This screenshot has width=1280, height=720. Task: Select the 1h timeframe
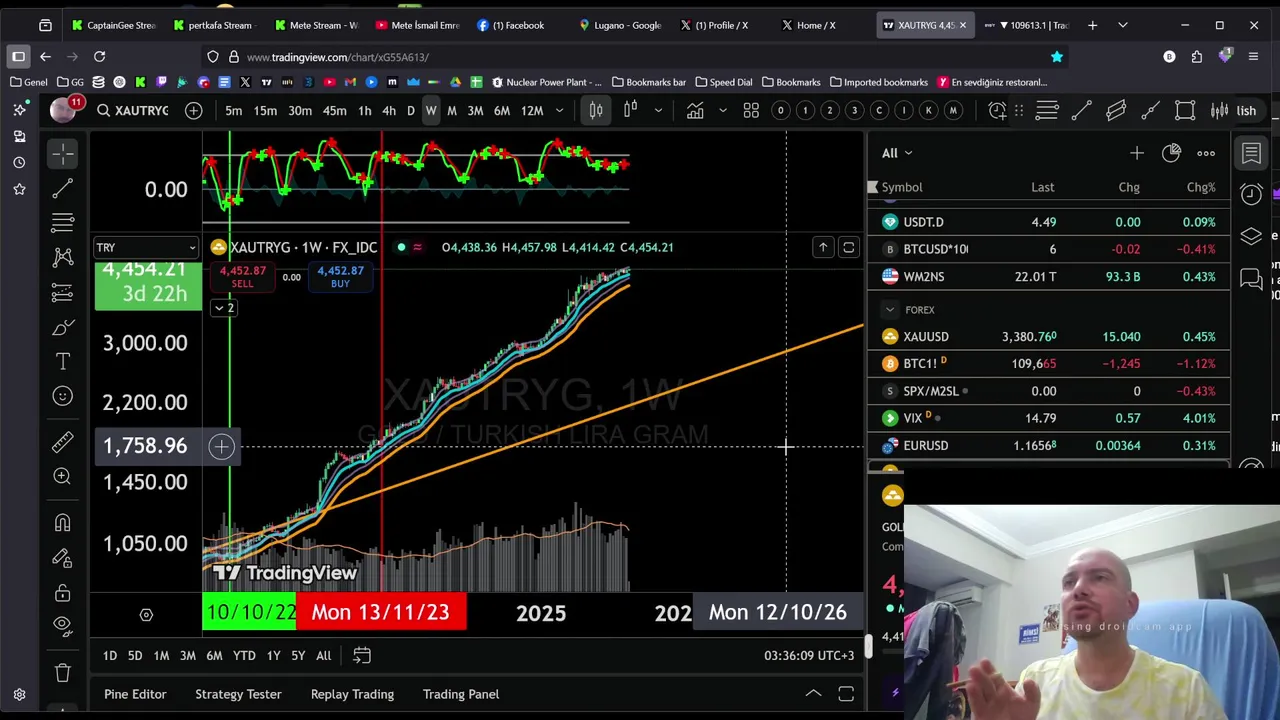pos(365,110)
